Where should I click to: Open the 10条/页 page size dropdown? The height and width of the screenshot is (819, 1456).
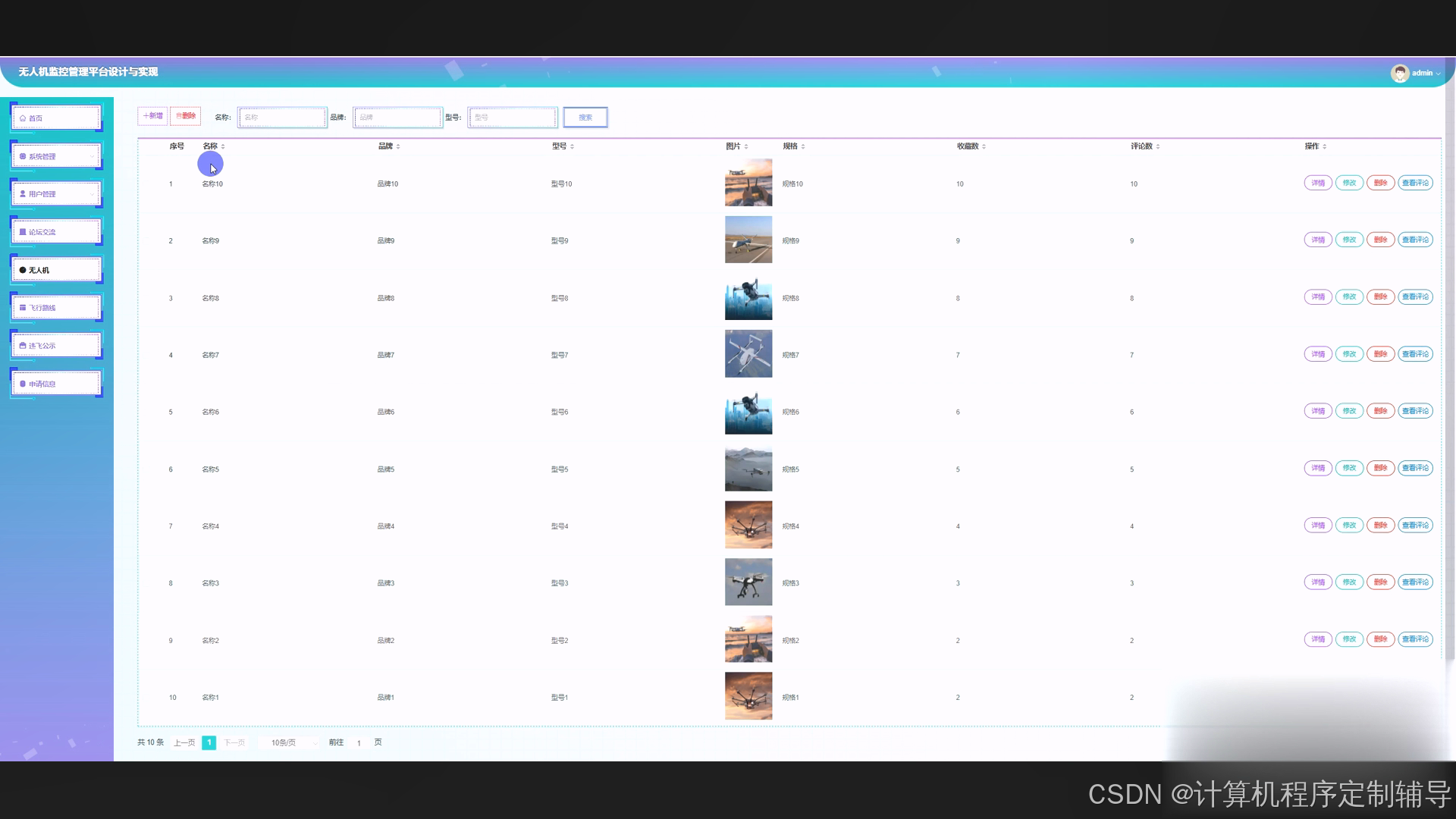tap(290, 742)
